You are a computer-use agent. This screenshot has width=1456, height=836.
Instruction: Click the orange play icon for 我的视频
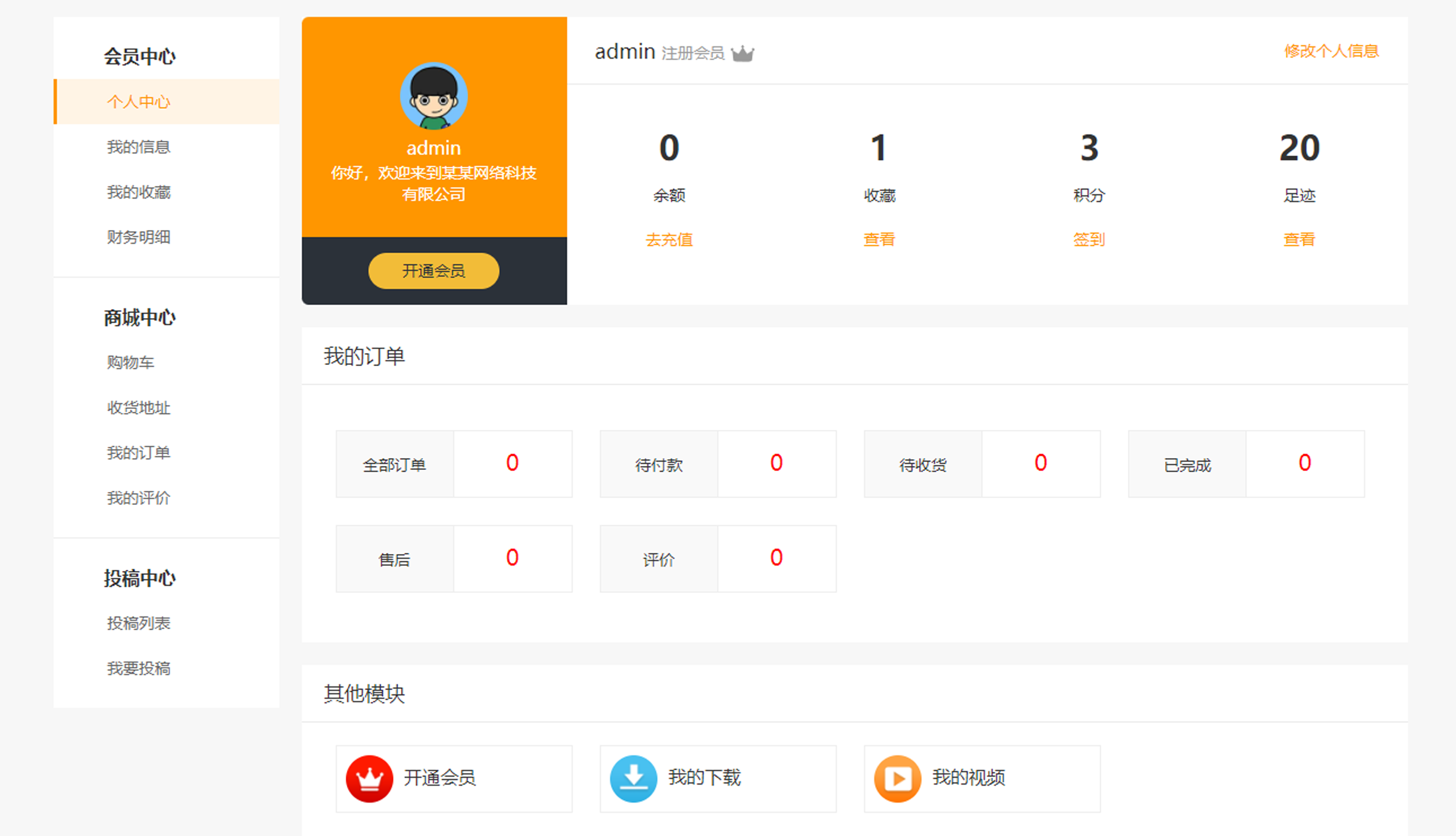pos(898,778)
